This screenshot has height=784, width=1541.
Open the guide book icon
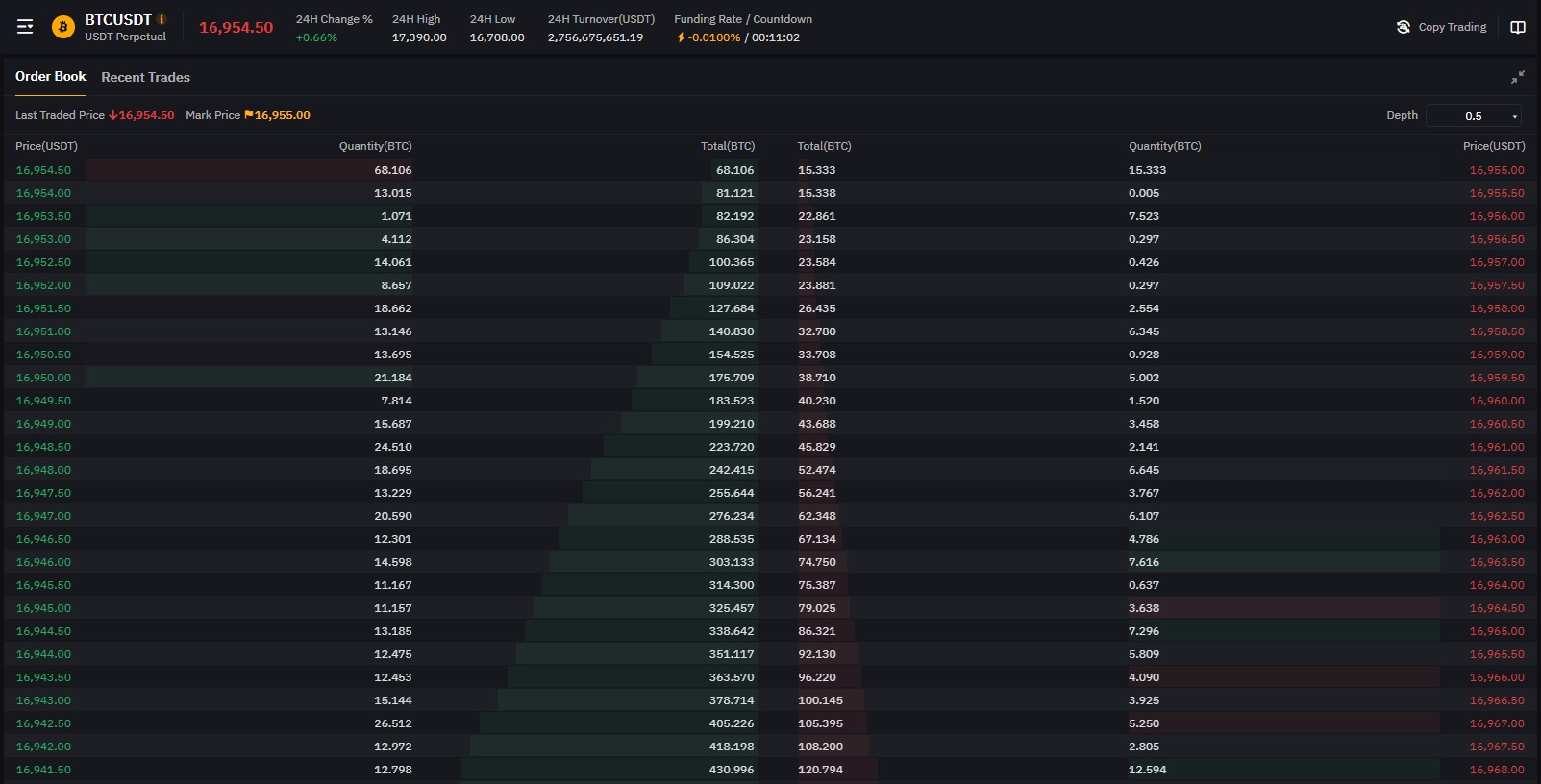point(1518,27)
